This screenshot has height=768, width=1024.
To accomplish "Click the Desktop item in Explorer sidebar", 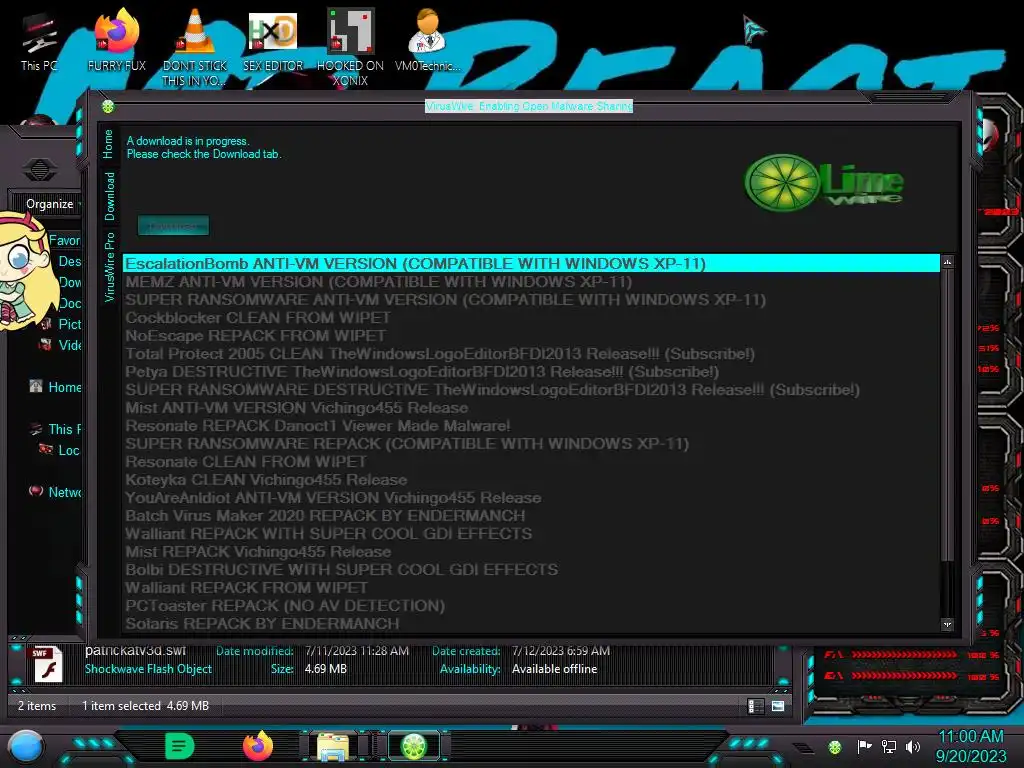I will tap(69, 261).
